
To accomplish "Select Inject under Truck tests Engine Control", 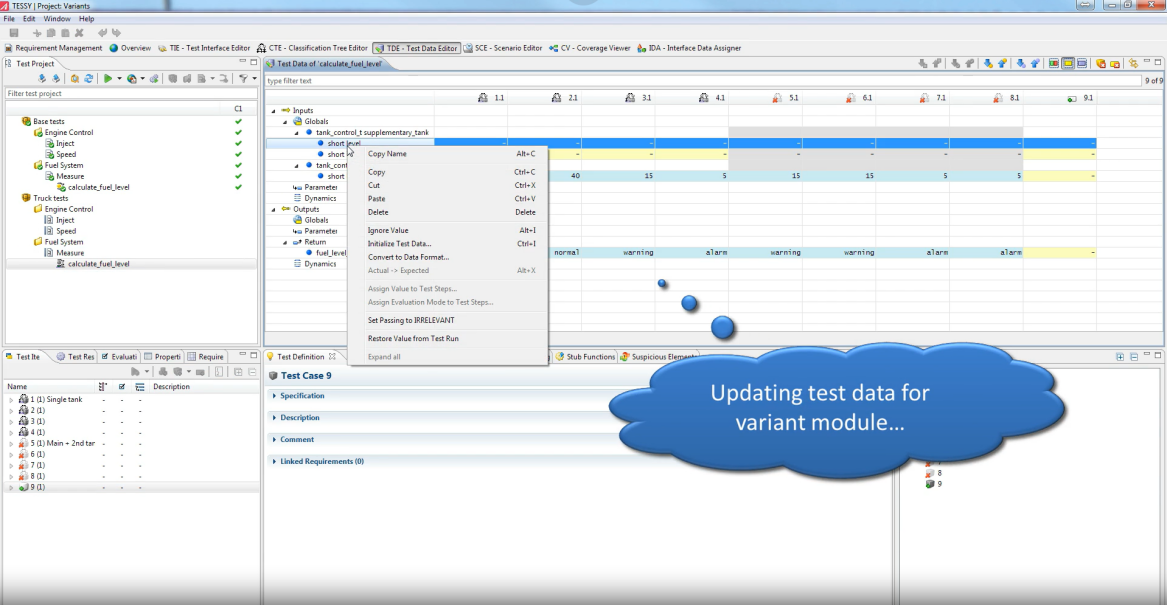I will click(x=65, y=220).
